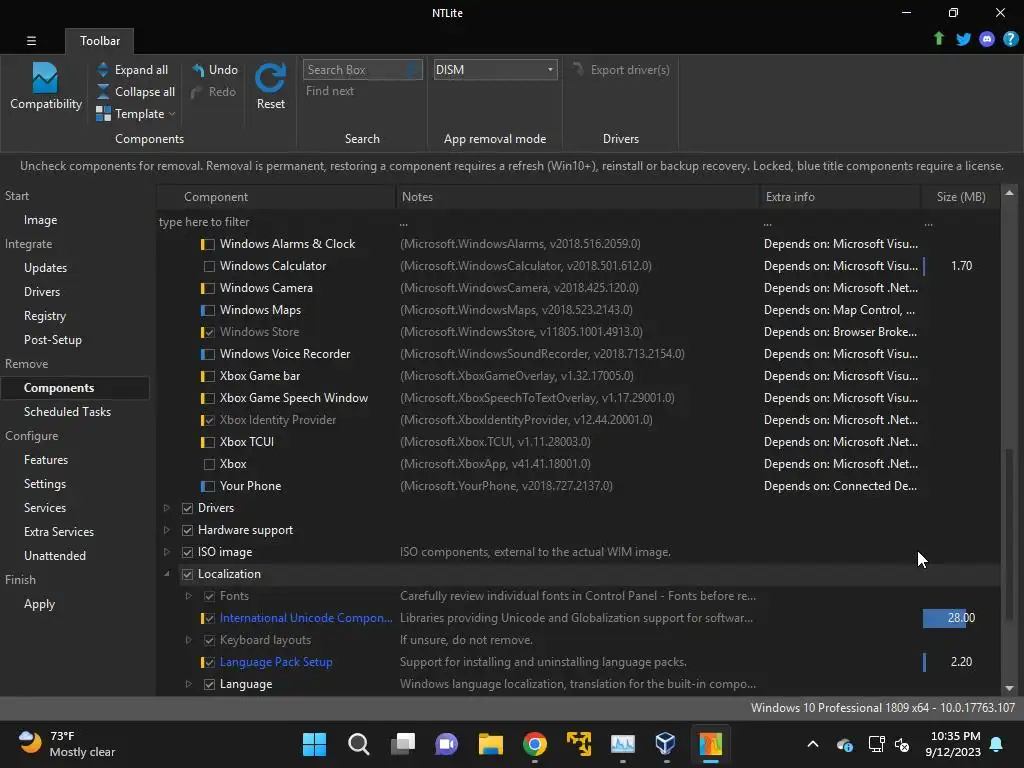The image size is (1024, 768).
Task: Click the scrollbar down arrow
Action: click(1010, 688)
